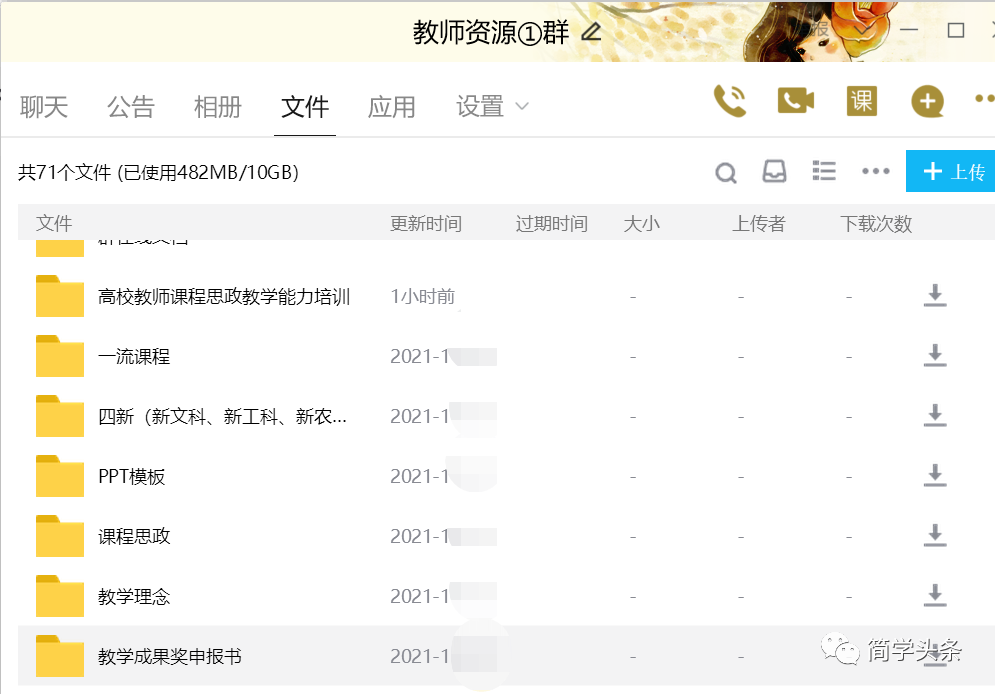This screenshot has height=694, width=995.
Task: Open folder name 一流课程
Action: 134,357
